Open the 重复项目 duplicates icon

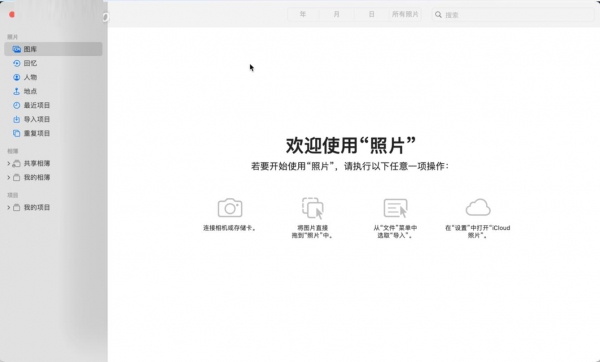16,134
